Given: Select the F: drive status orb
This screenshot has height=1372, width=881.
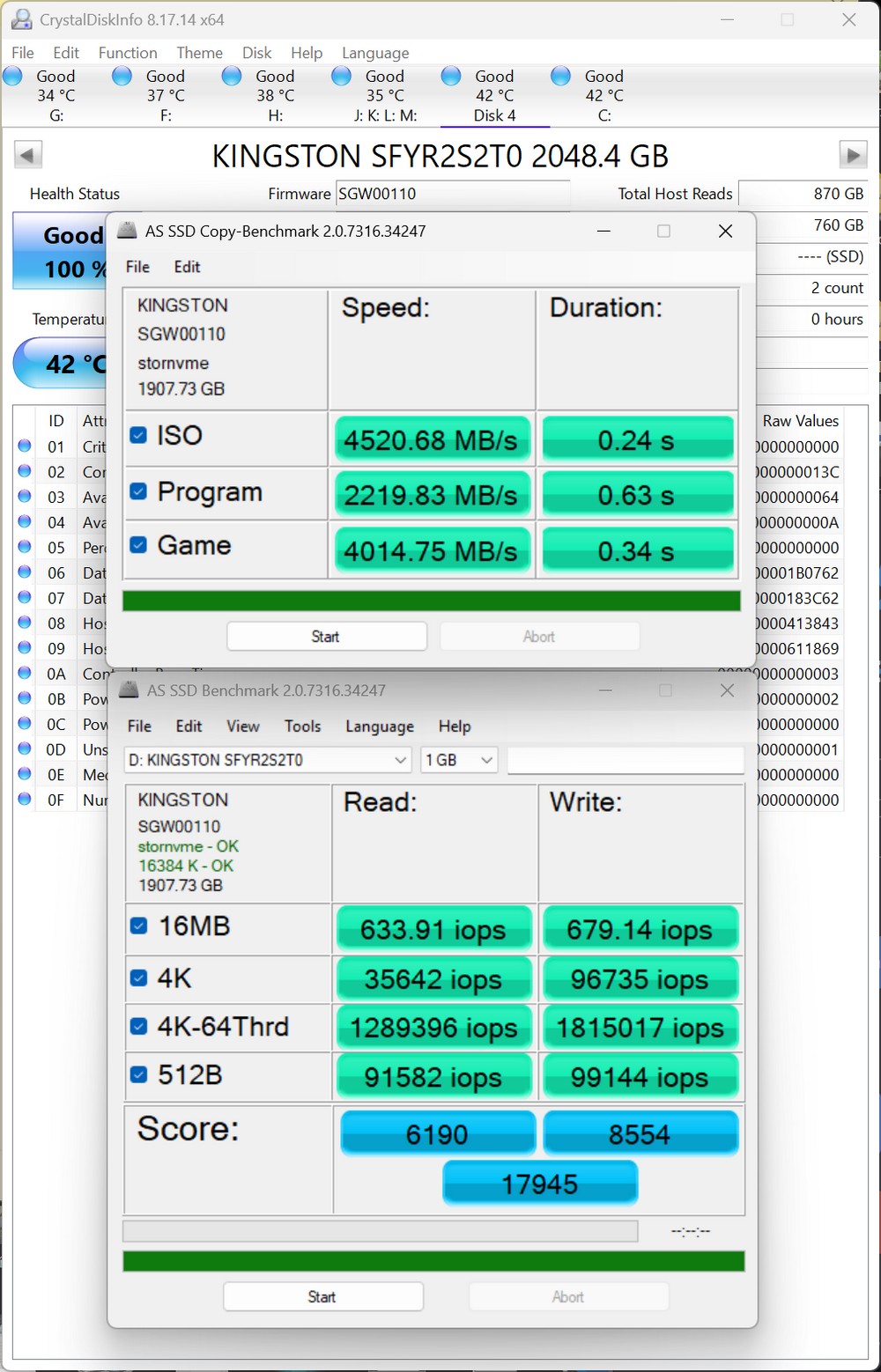Looking at the screenshot, I should [x=122, y=76].
